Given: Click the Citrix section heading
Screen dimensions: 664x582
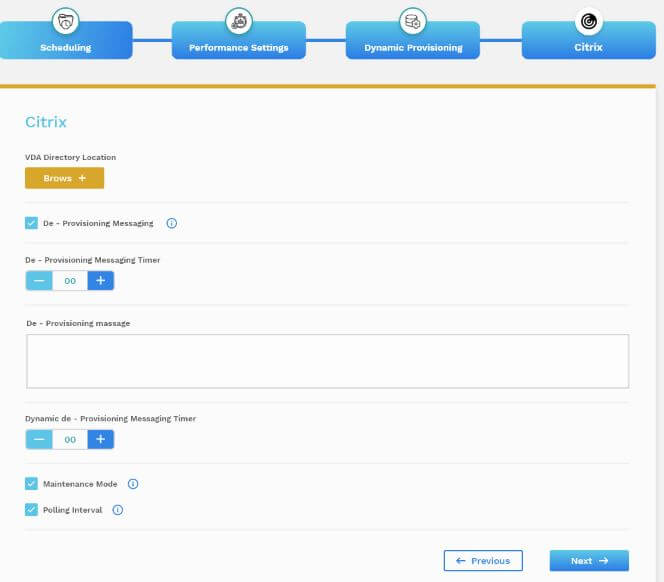Looking at the screenshot, I should click(x=46, y=122).
